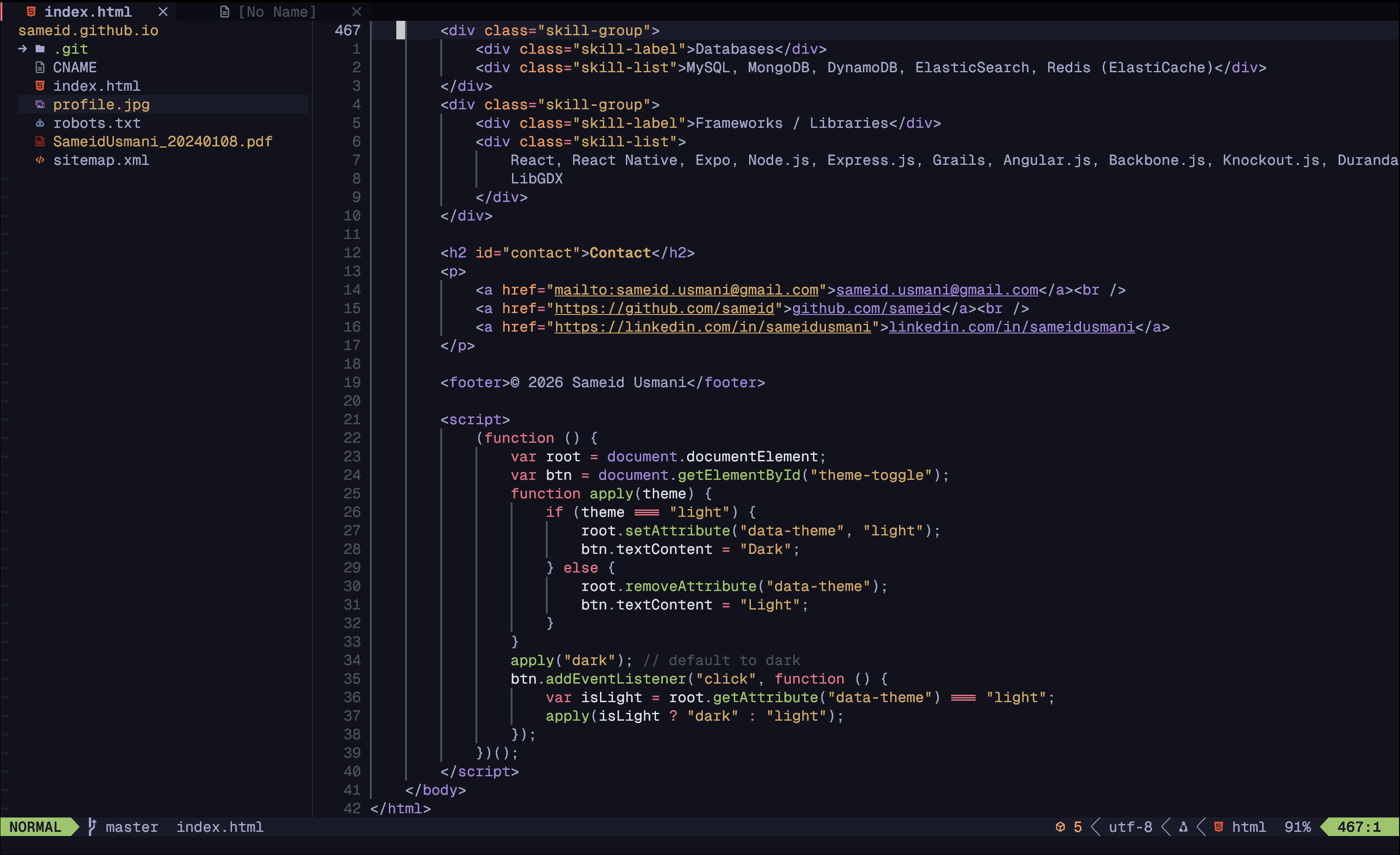Expand the .git folder arrow
This screenshot has width=1400, height=855.
(22, 49)
